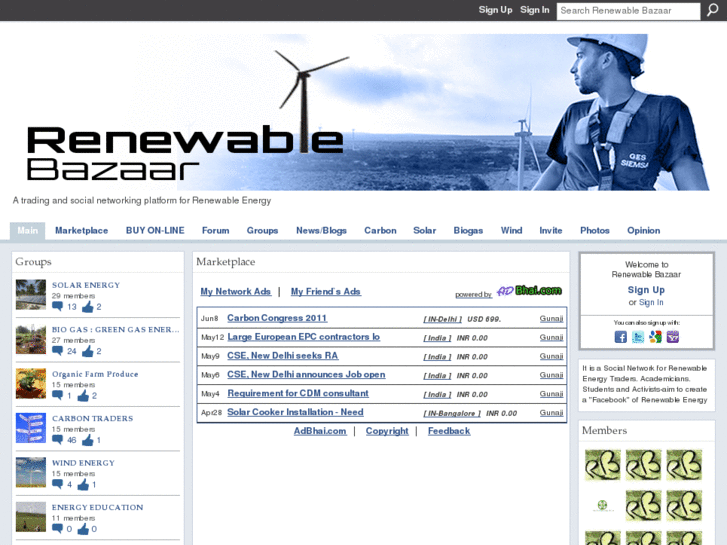Go to the News/Blogs navigation tab

pos(321,230)
